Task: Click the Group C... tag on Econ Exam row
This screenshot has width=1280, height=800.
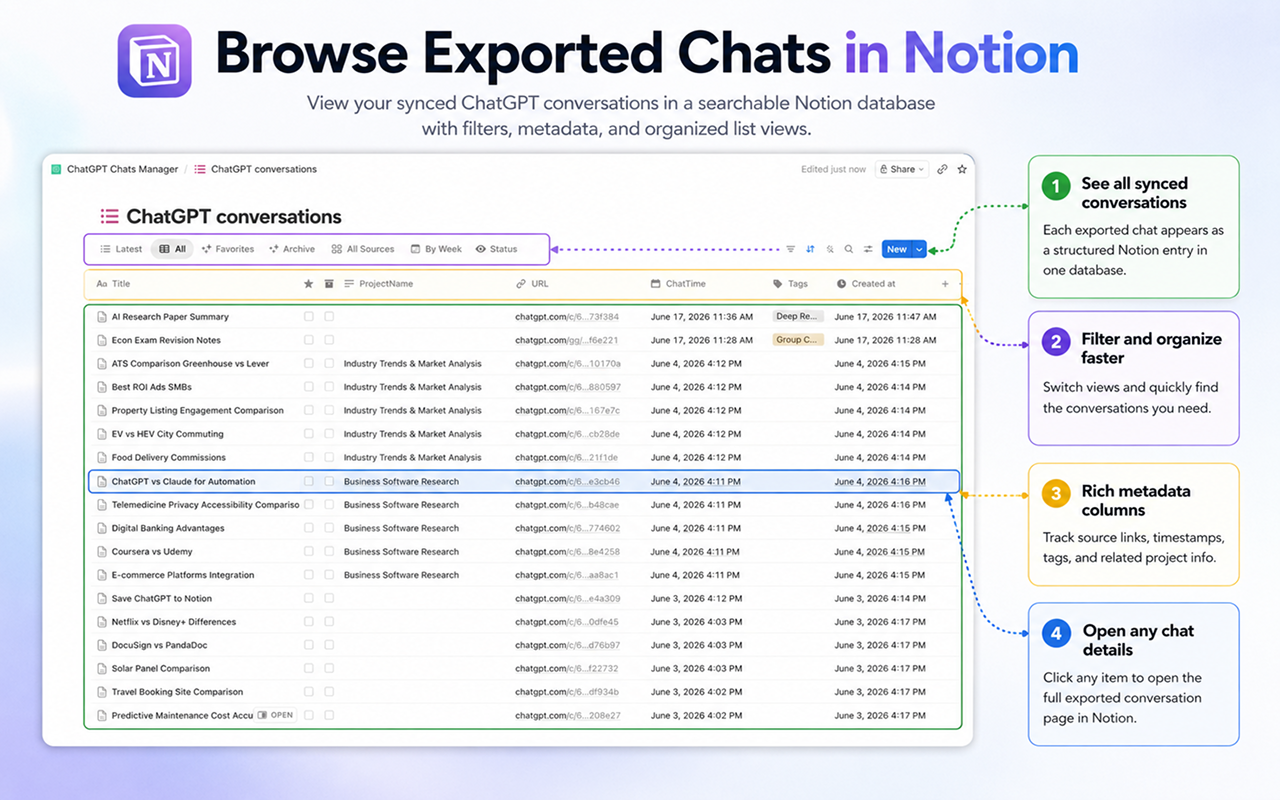Action: tap(798, 340)
